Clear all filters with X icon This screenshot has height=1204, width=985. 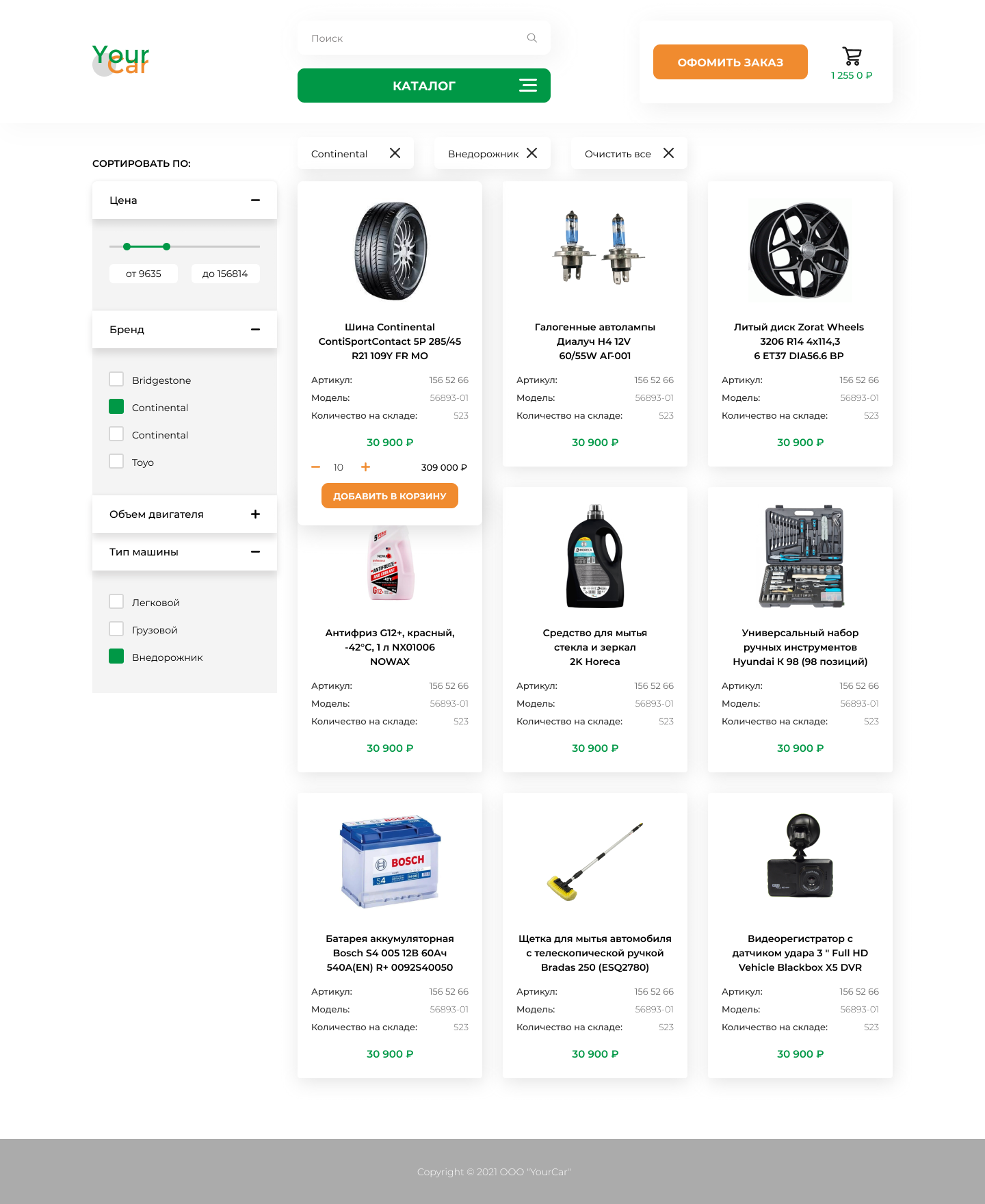pyautogui.click(x=669, y=153)
